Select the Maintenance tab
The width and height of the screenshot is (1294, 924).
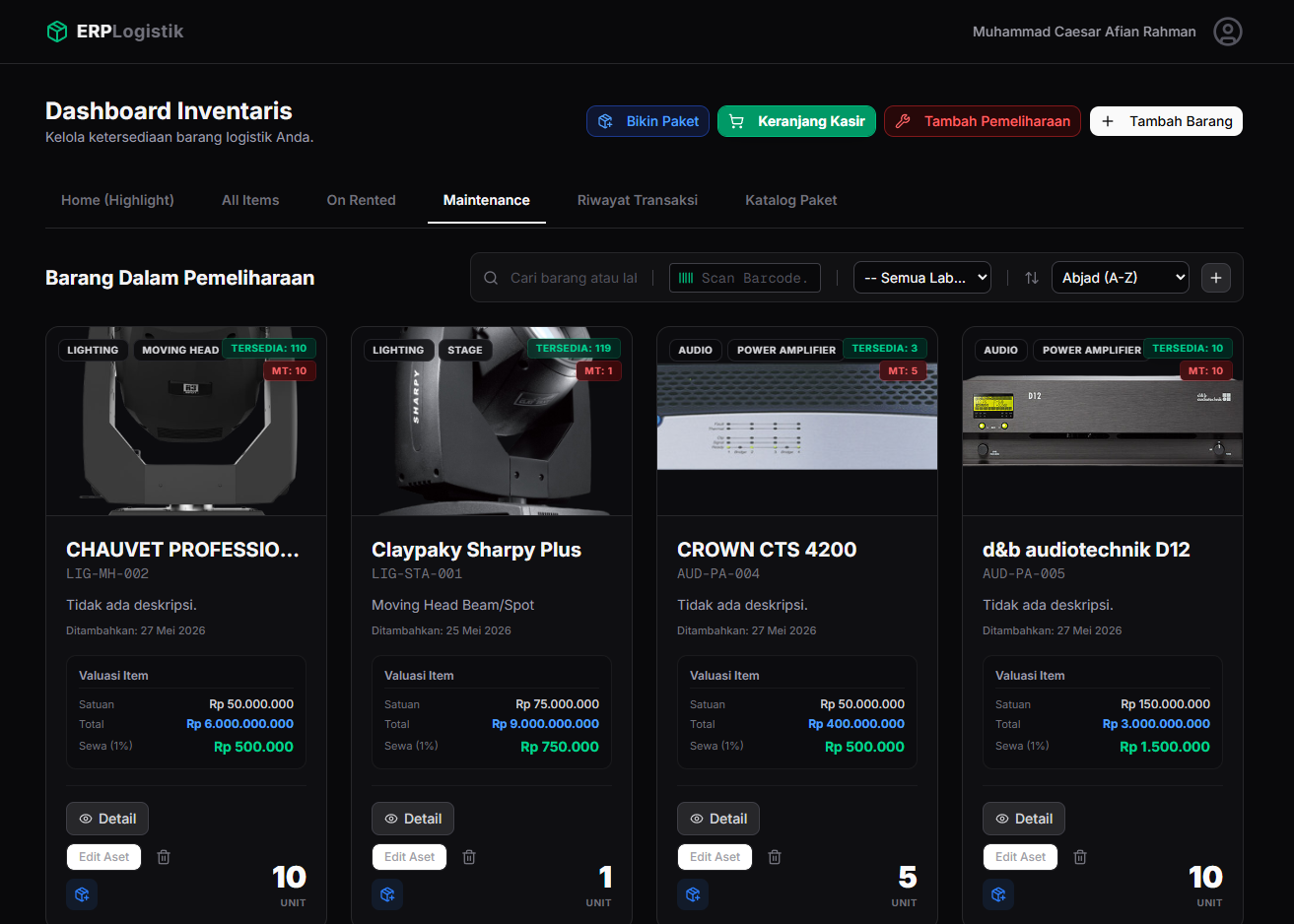(x=487, y=200)
